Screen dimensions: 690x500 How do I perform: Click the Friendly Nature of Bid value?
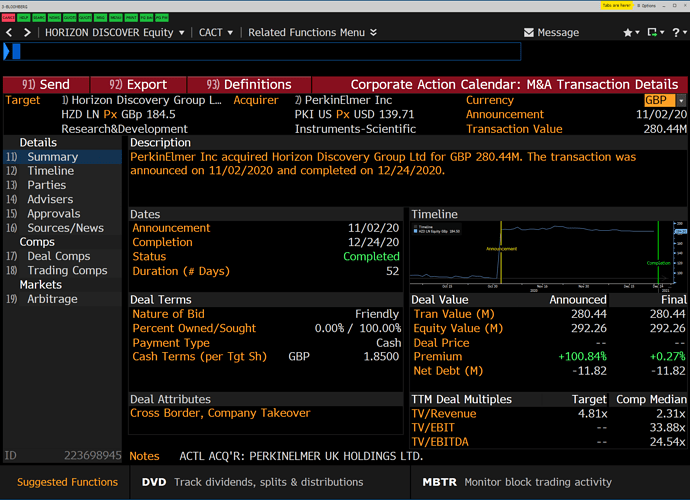(377, 314)
